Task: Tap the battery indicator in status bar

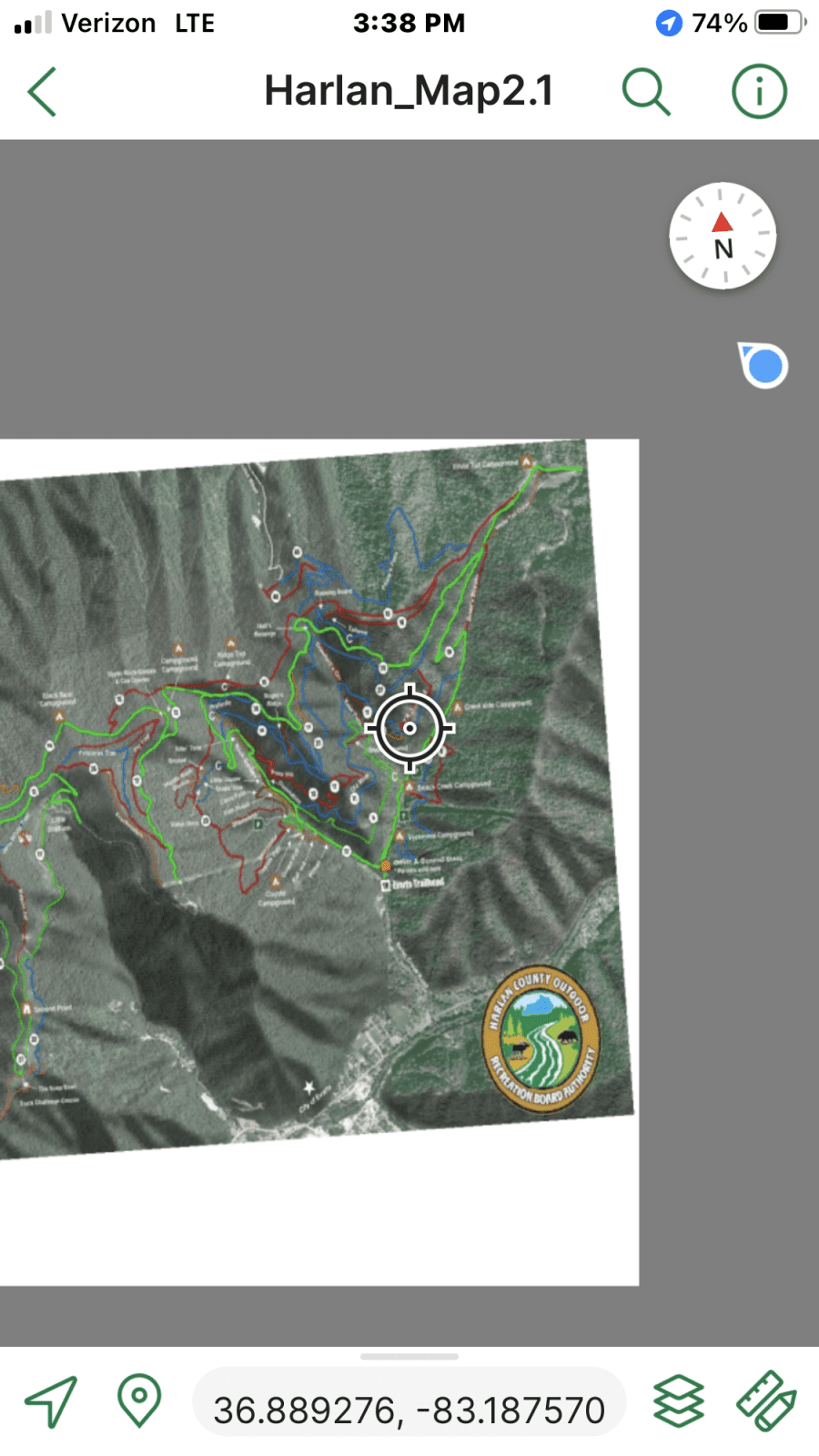Action: [x=779, y=23]
